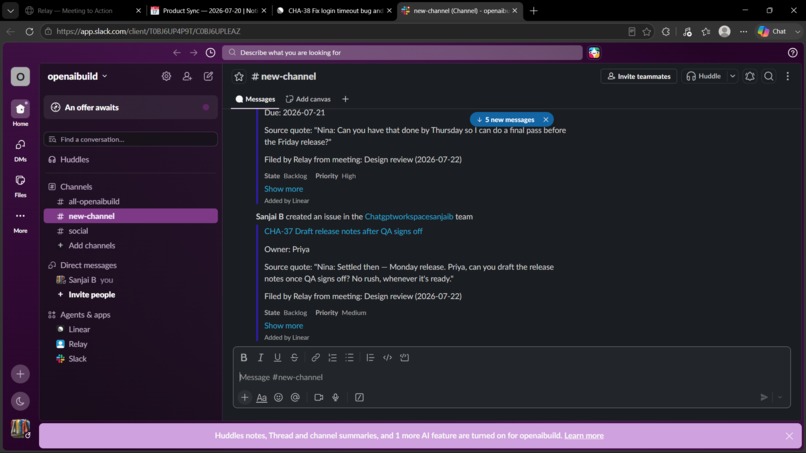Click the invite person icon in the sidebar header
The width and height of the screenshot is (806, 453).
[x=187, y=76]
